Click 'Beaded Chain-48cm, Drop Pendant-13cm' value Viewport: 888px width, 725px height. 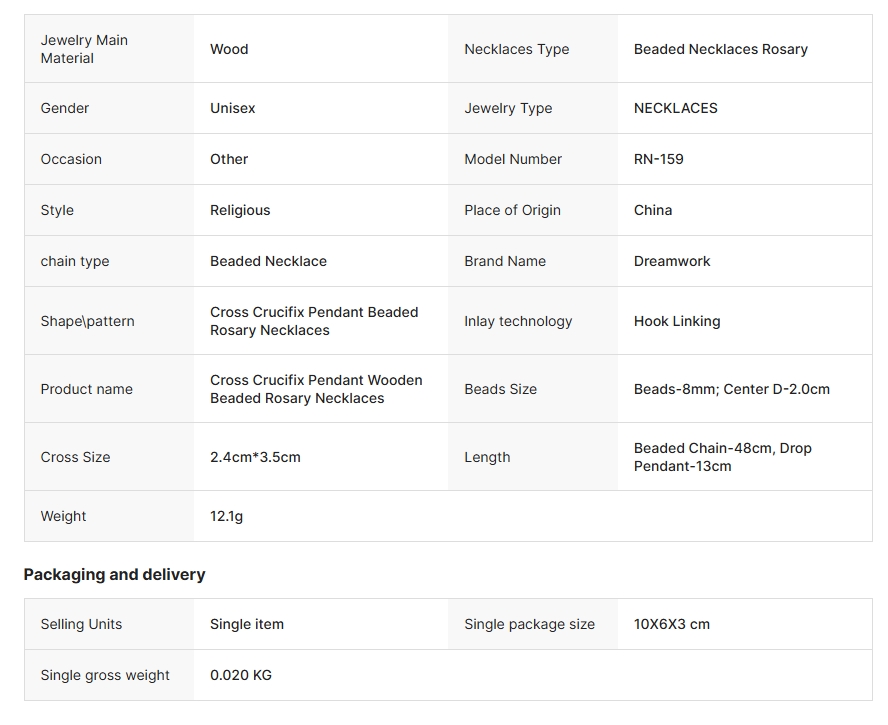coord(722,457)
